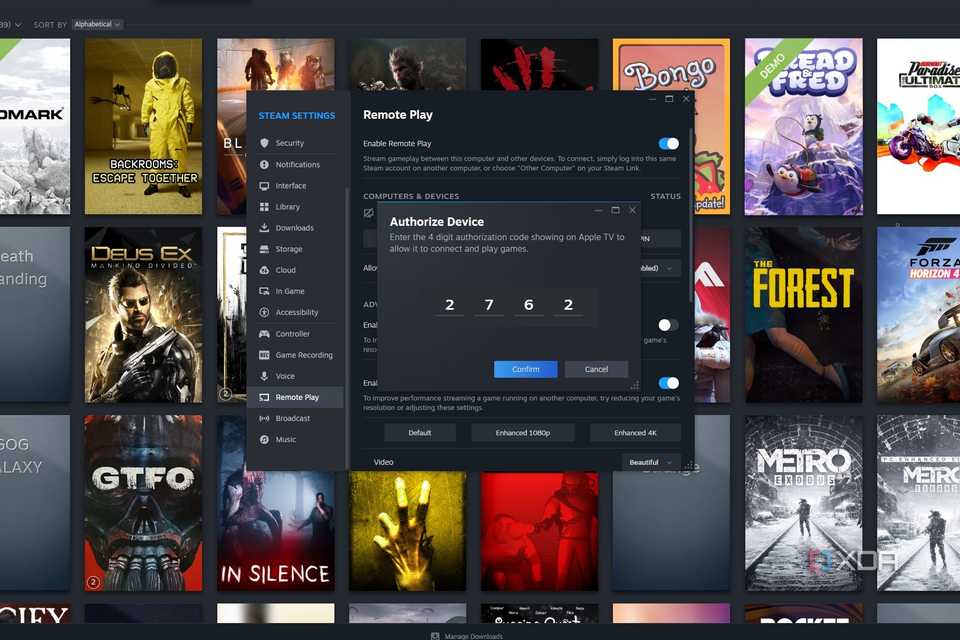Open the Alphabetical sort dropdown
Viewport: 960px width, 640px height.
click(97, 24)
